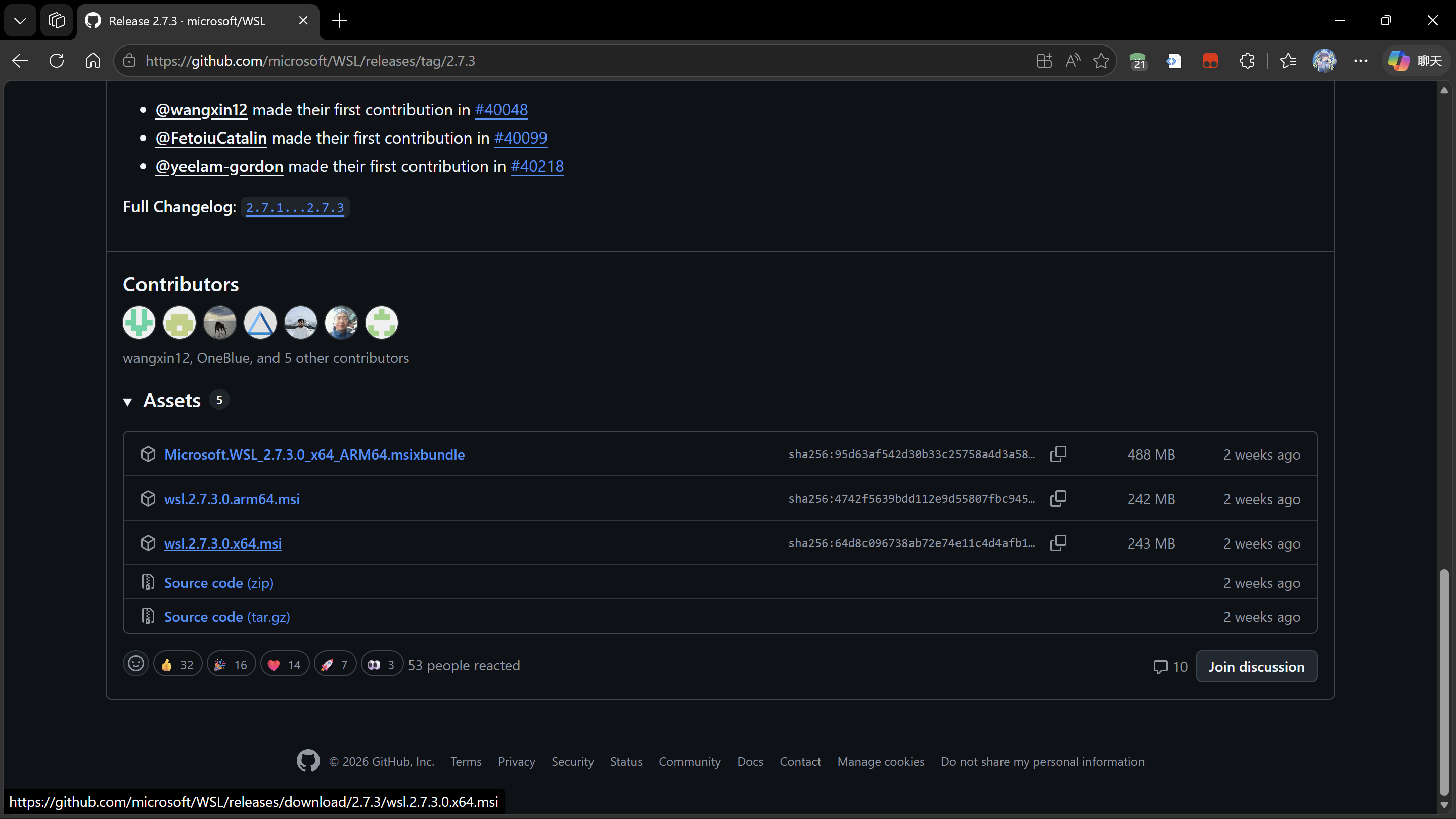1456x819 pixels.
Task: Open the fifth contributor avatar photo
Action: tap(301, 323)
